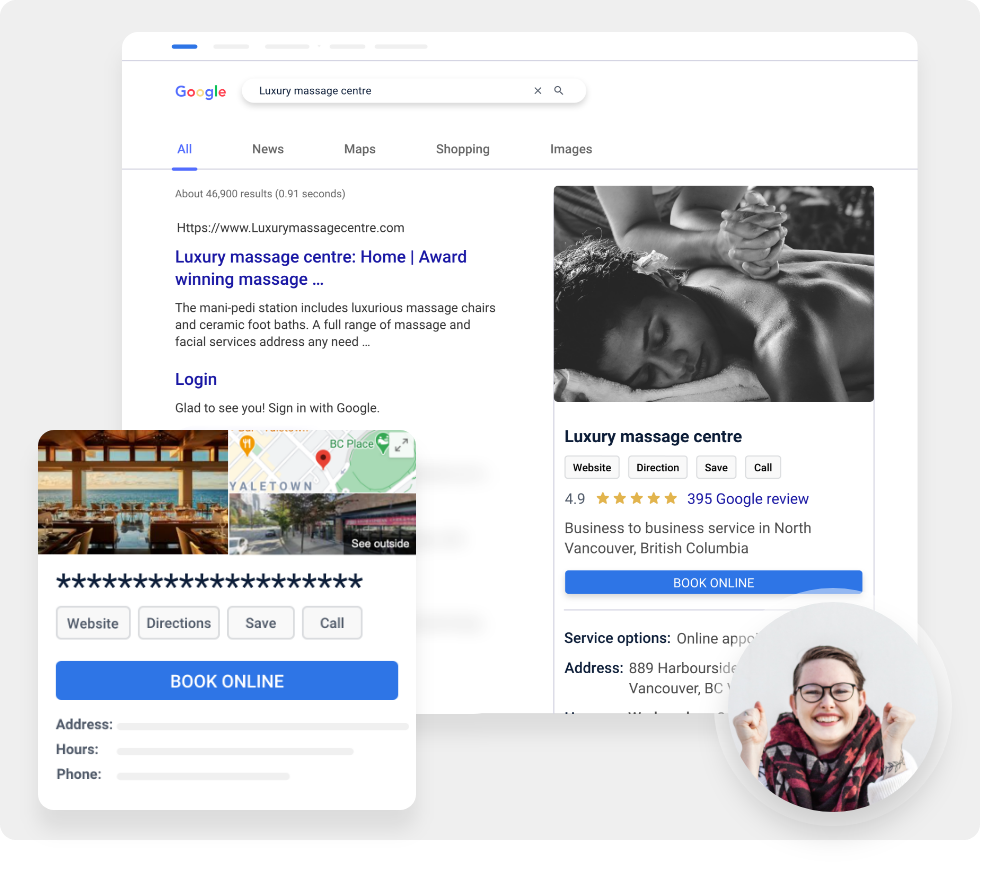Click Call button in the knowledge panel

point(762,468)
